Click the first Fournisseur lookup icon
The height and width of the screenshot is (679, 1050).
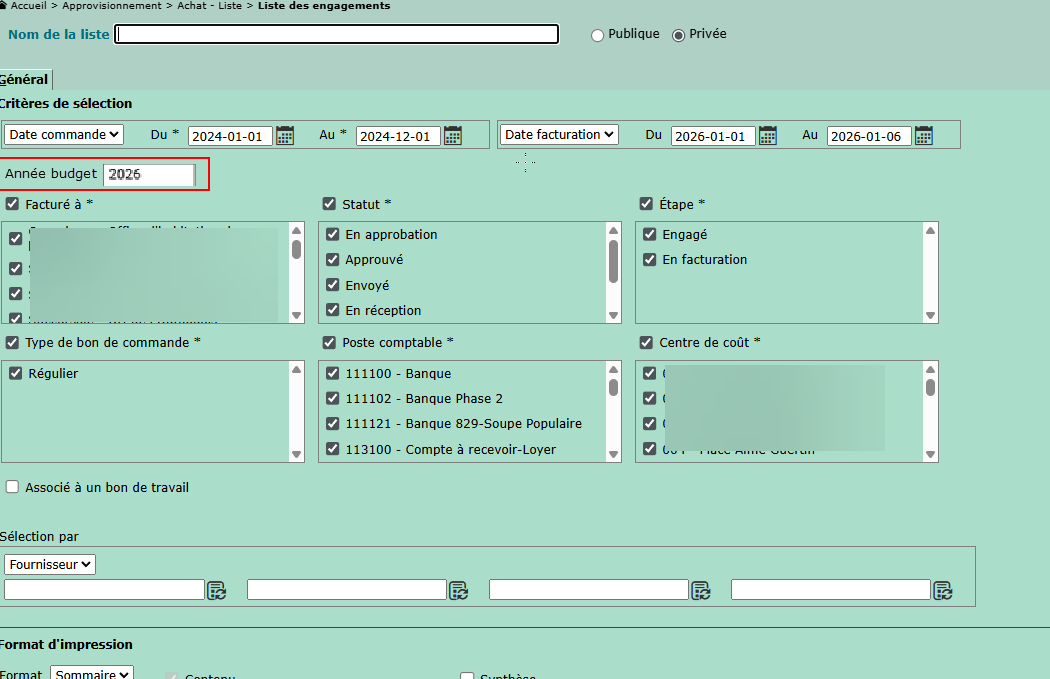pyautogui.click(x=216, y=590)
